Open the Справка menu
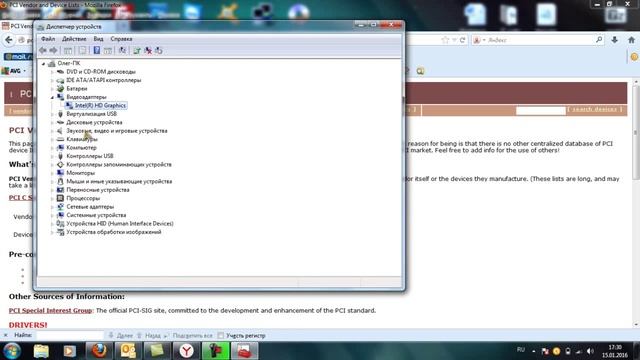Image resolution: width=640 pixels, height=360 pixels. coord(121,39)
